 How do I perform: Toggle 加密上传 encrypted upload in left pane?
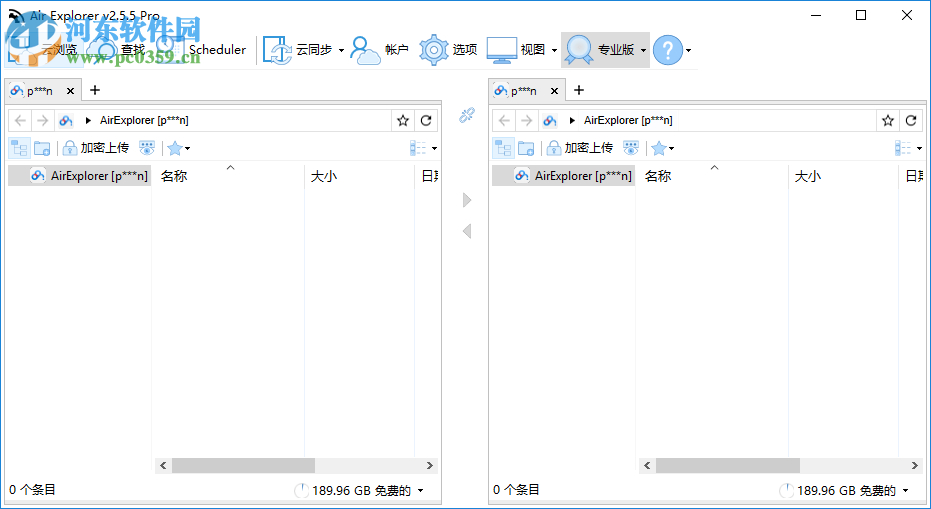click(96, 148)
